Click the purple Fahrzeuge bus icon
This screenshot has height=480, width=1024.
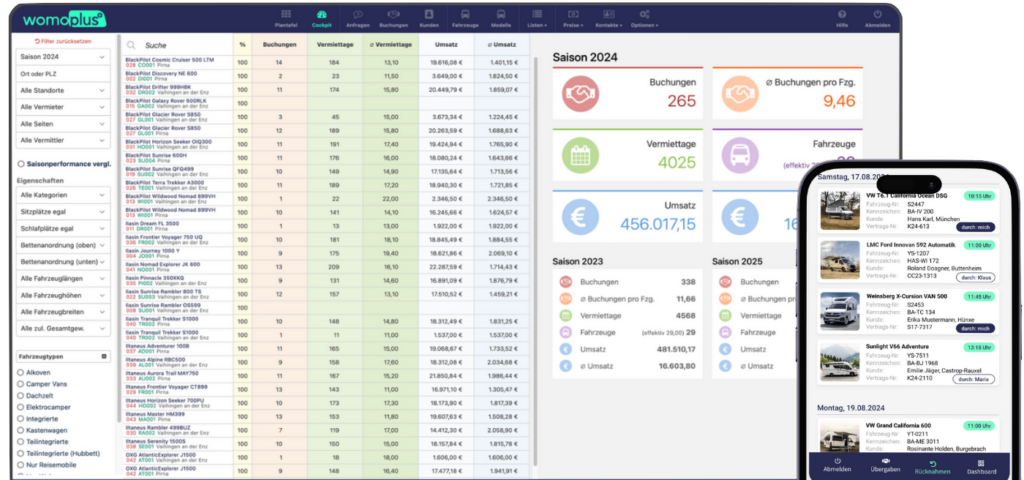[740, 155]
